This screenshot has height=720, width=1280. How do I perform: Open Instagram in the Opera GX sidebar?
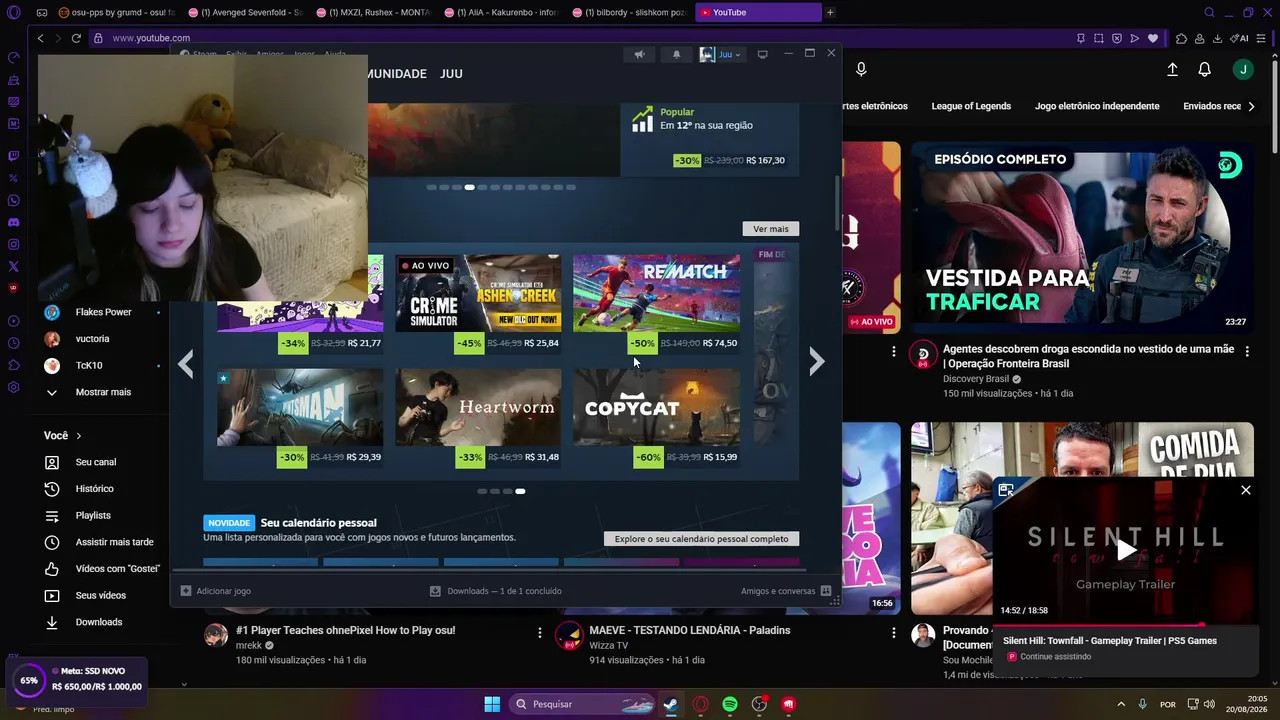[x=14, y=244]
